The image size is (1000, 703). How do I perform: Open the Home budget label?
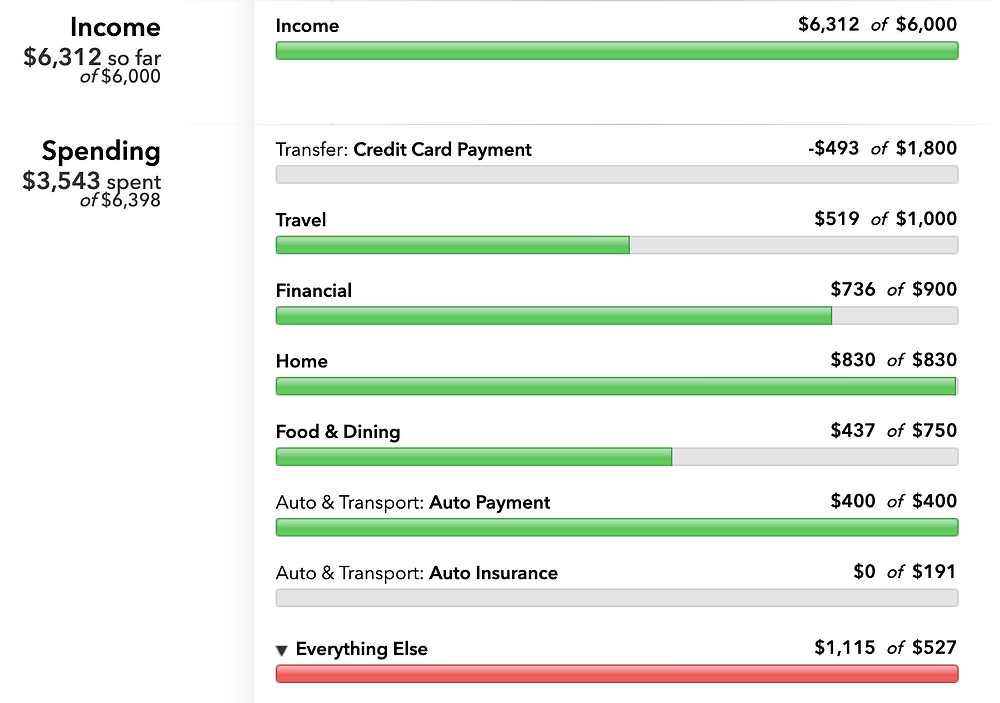[x=302, y=361]
